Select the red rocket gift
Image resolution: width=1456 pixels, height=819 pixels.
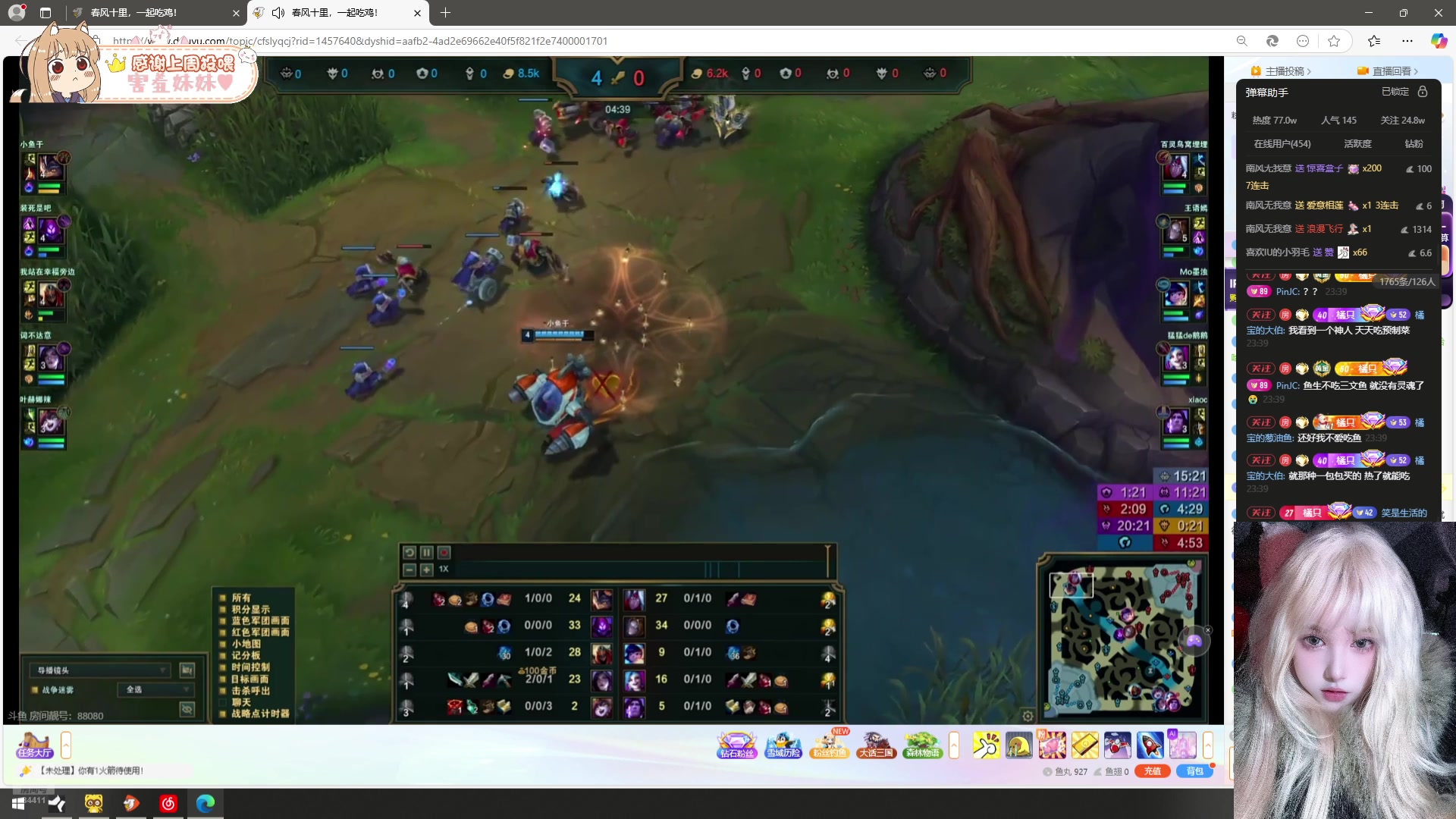1150,745
